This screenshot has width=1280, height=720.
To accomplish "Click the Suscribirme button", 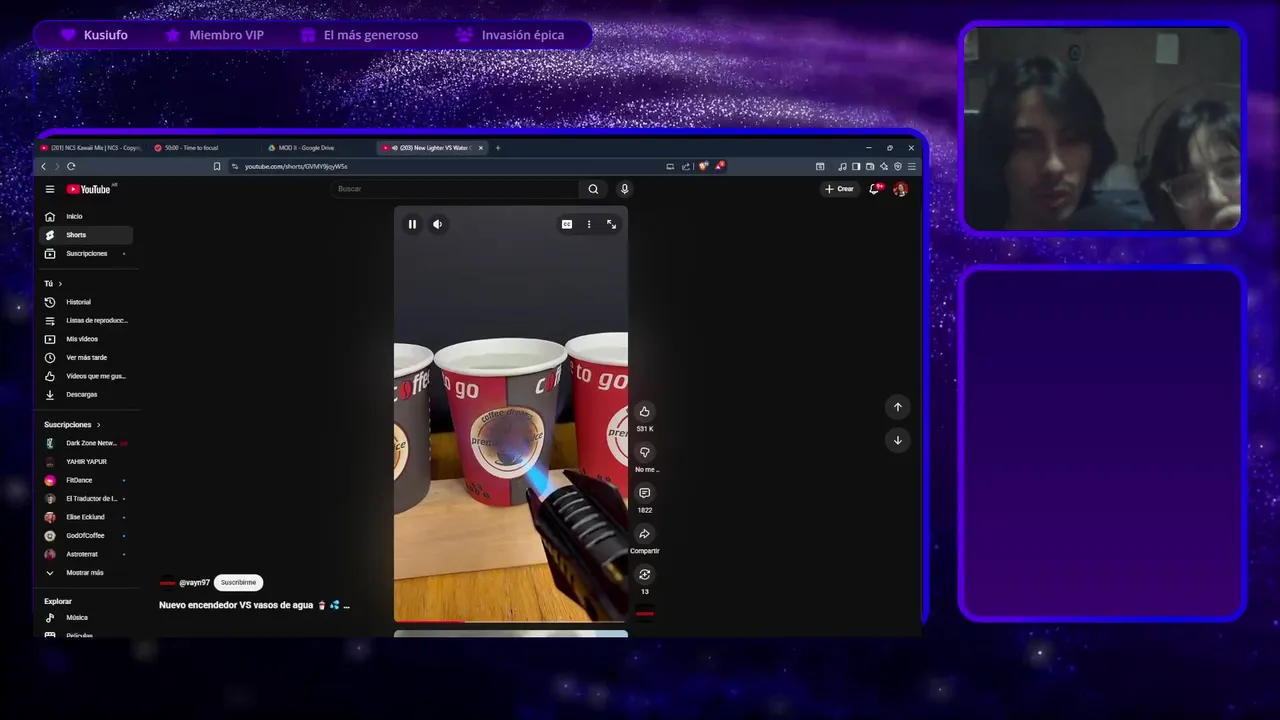I will [238, 582].
